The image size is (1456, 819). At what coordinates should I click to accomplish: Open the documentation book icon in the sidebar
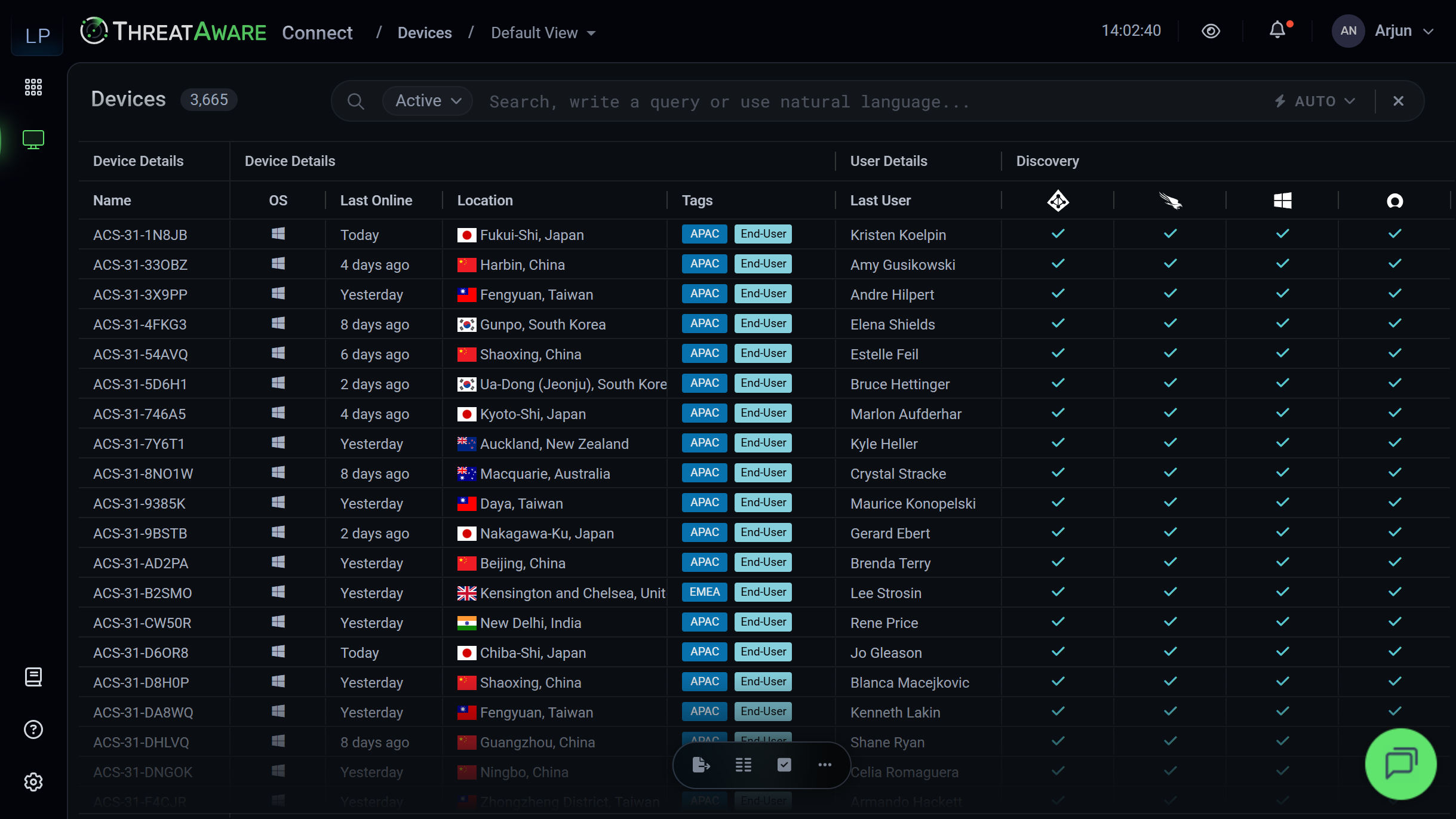[33, 677]
